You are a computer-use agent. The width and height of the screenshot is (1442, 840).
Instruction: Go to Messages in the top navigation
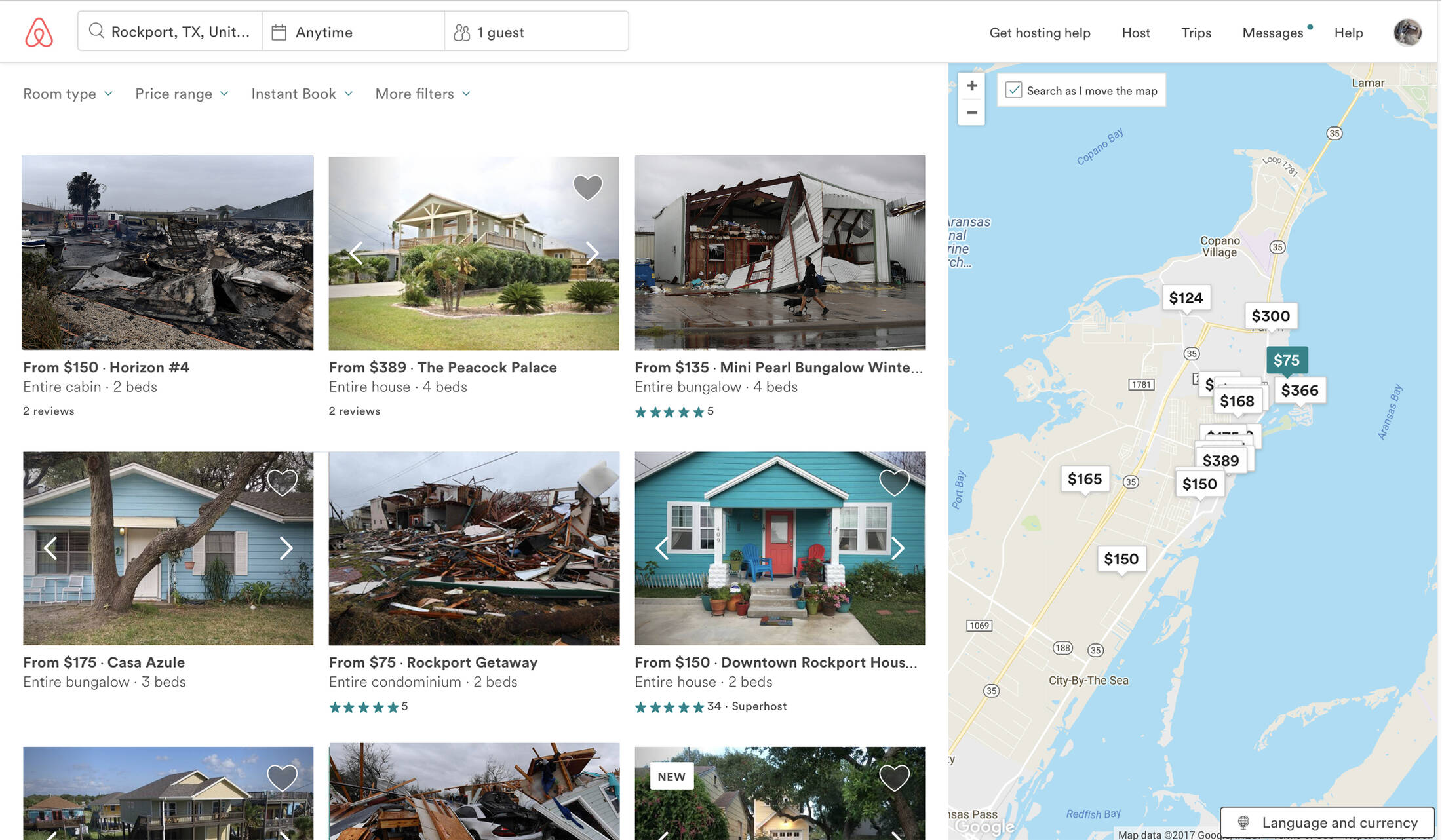1272,33
